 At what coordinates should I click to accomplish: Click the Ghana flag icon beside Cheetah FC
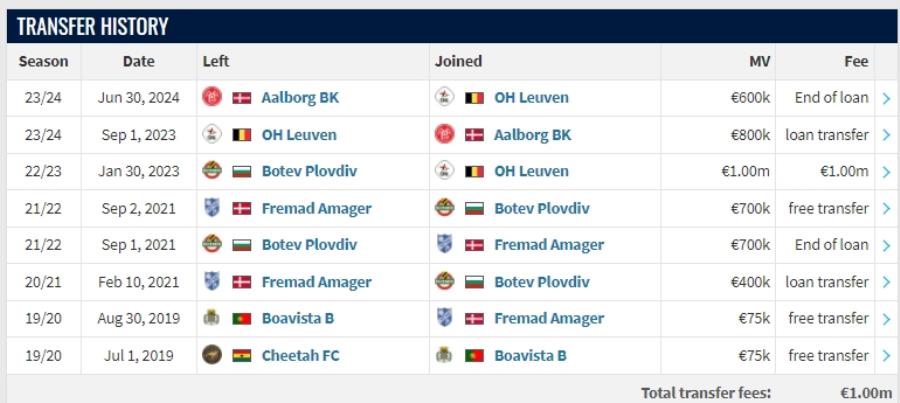(x=242, y=355)
